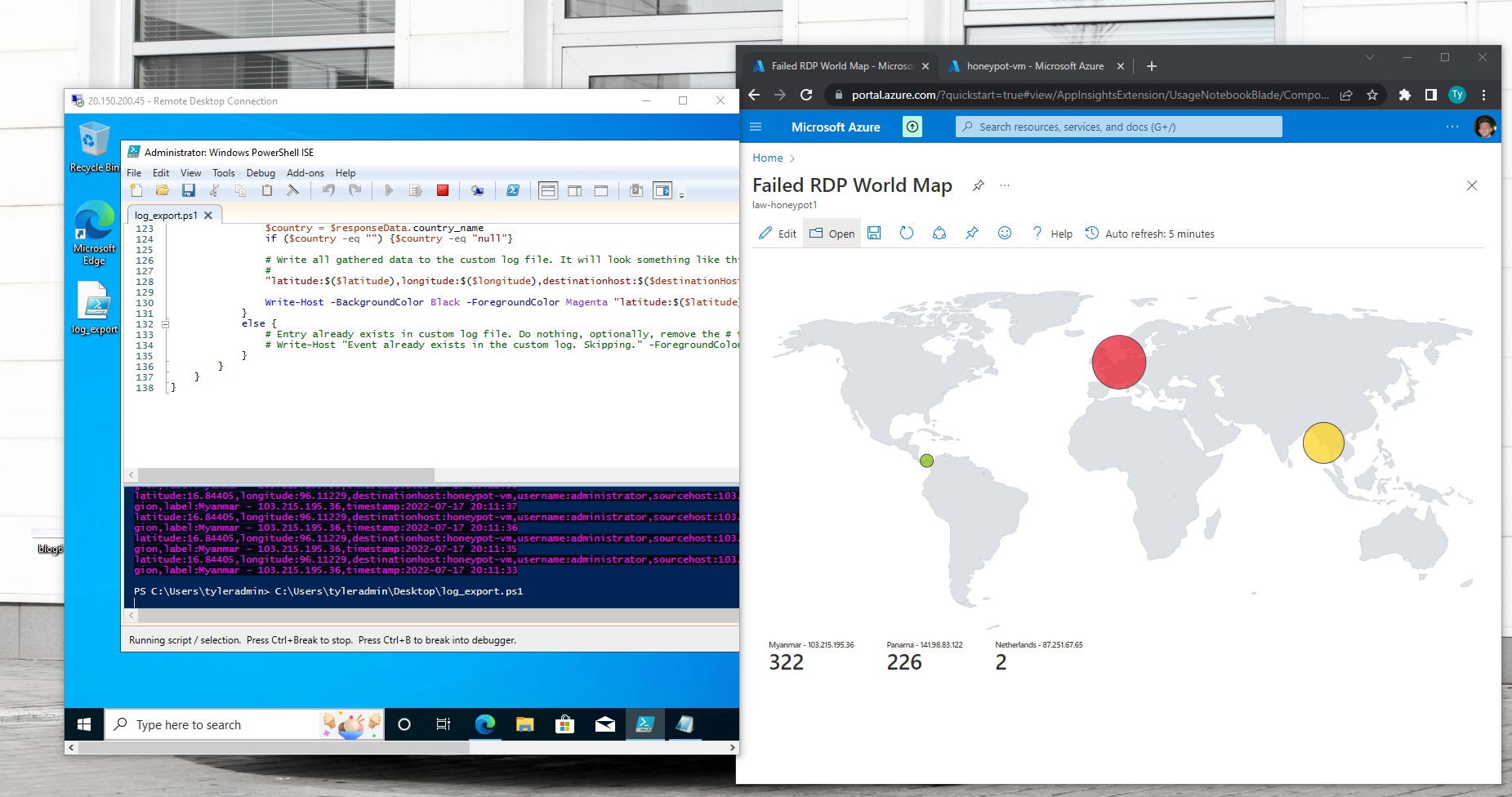Click the red Netherlands bubble on the map
This screenshot has width=1512, height=797.
pyautogui.click(x=1118, y=362)
